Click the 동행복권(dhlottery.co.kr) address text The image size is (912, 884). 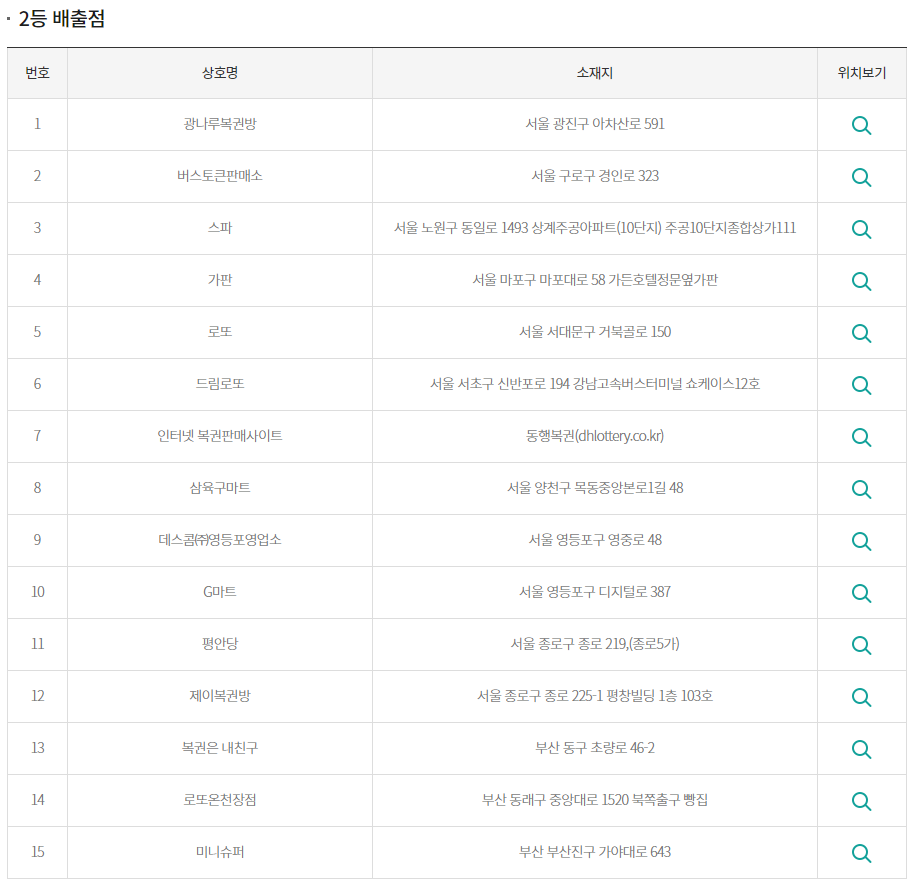(594, 436)
